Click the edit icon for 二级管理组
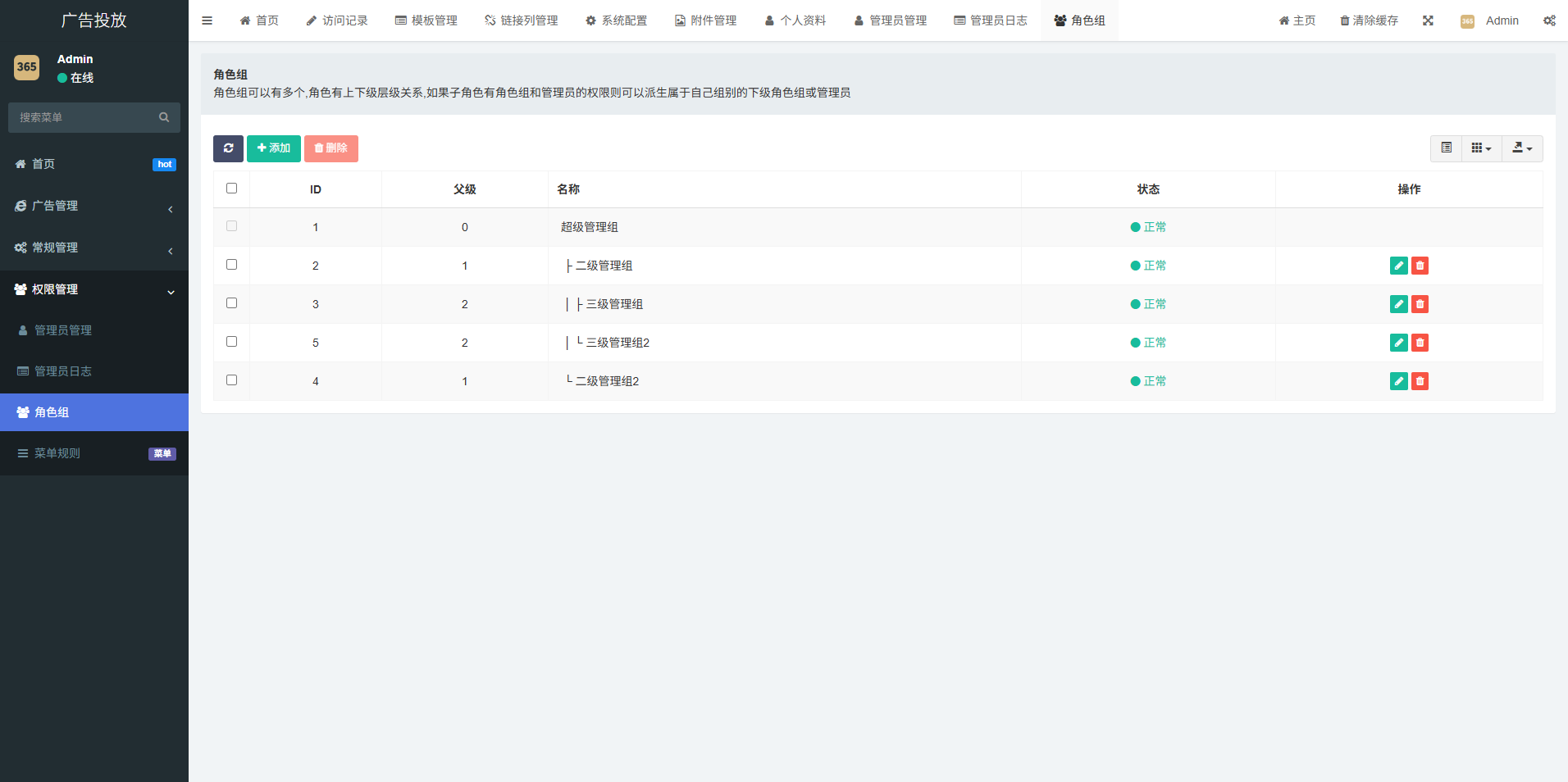This screenshot has width=1568, height=782. coord(1398,265)
